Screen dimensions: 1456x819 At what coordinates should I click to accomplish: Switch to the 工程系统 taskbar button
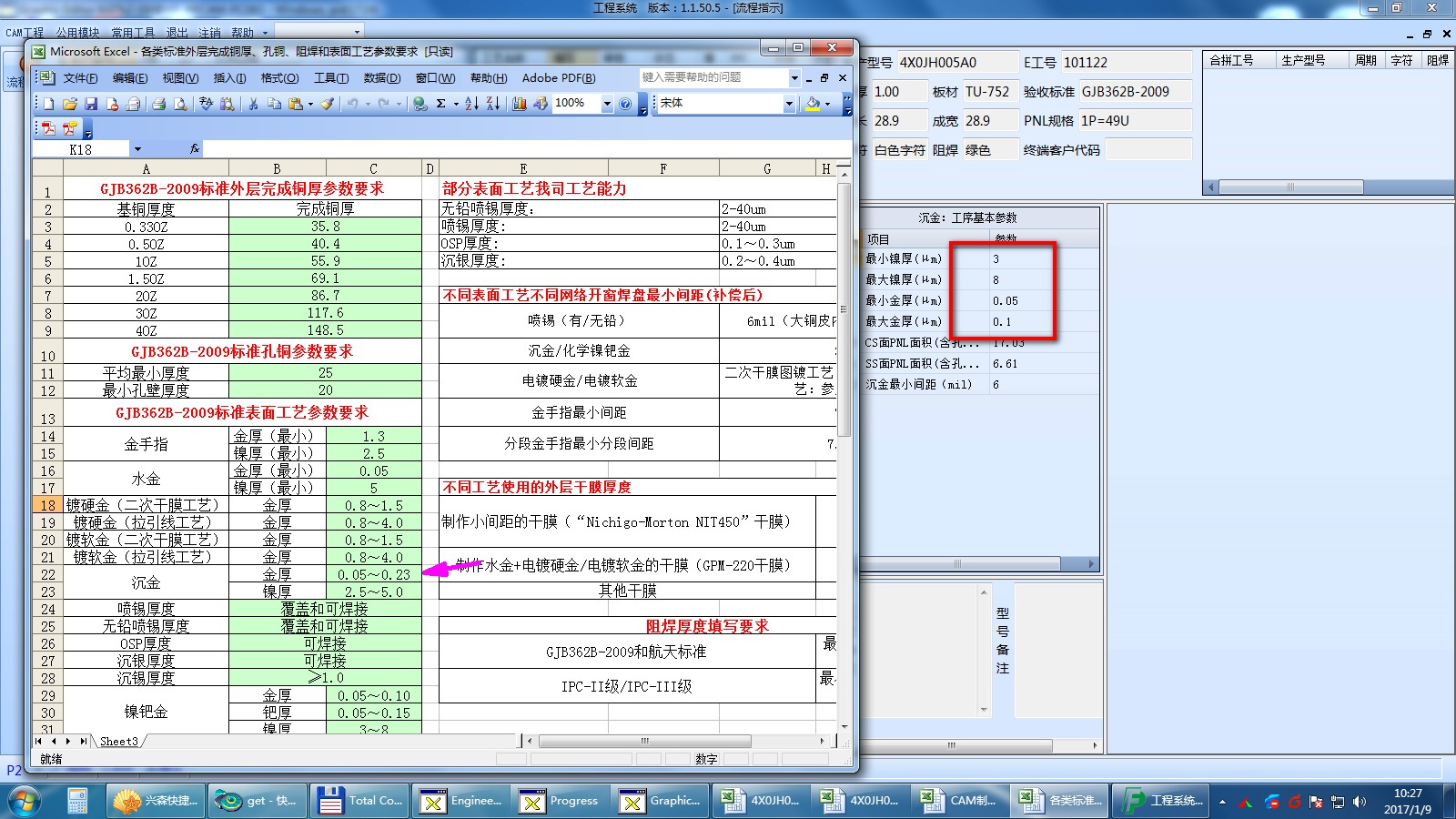(1162, 801)
